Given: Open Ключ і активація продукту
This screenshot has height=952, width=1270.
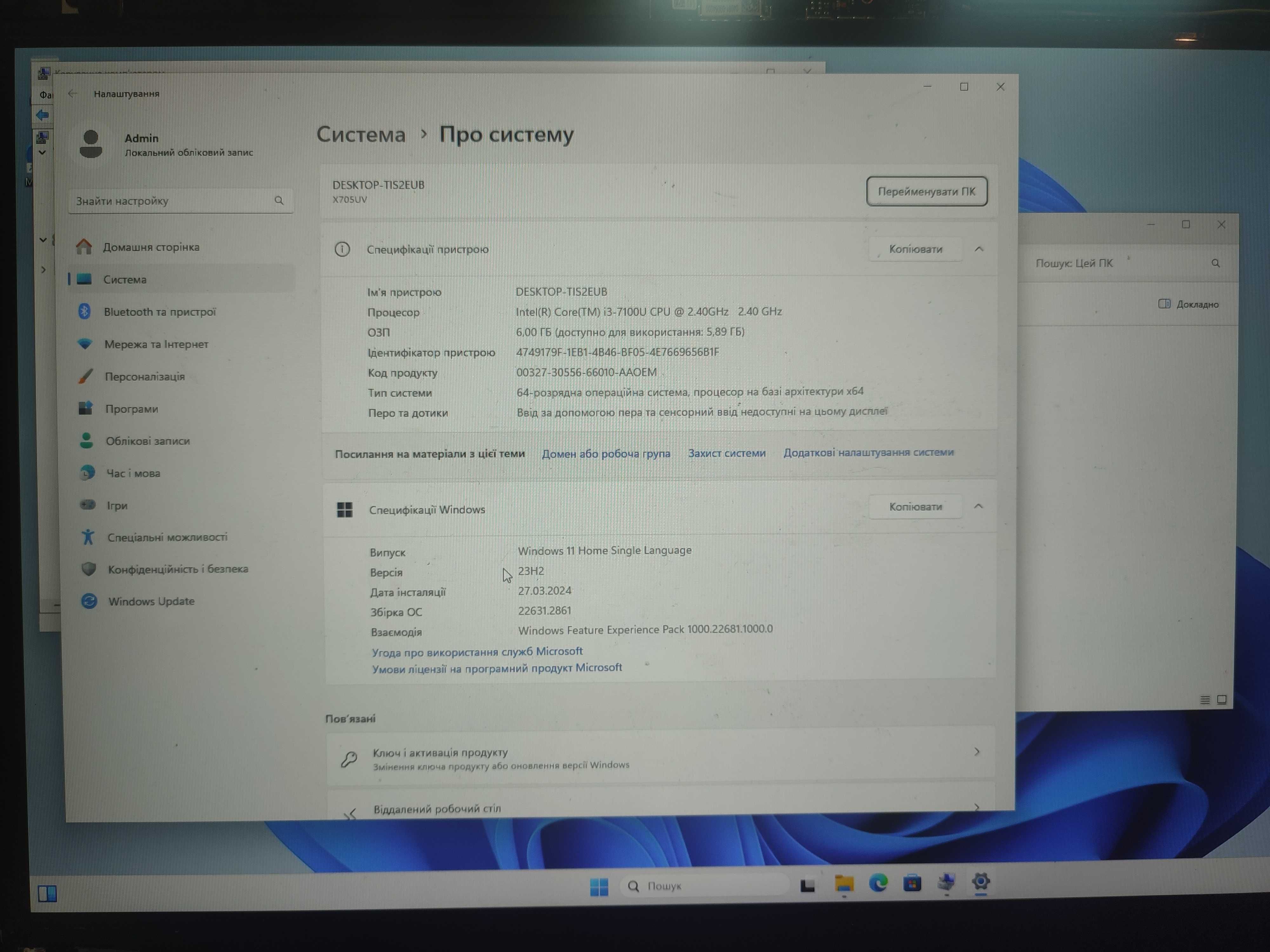Looking at the screenshot, I should click(x=660, y=757).
